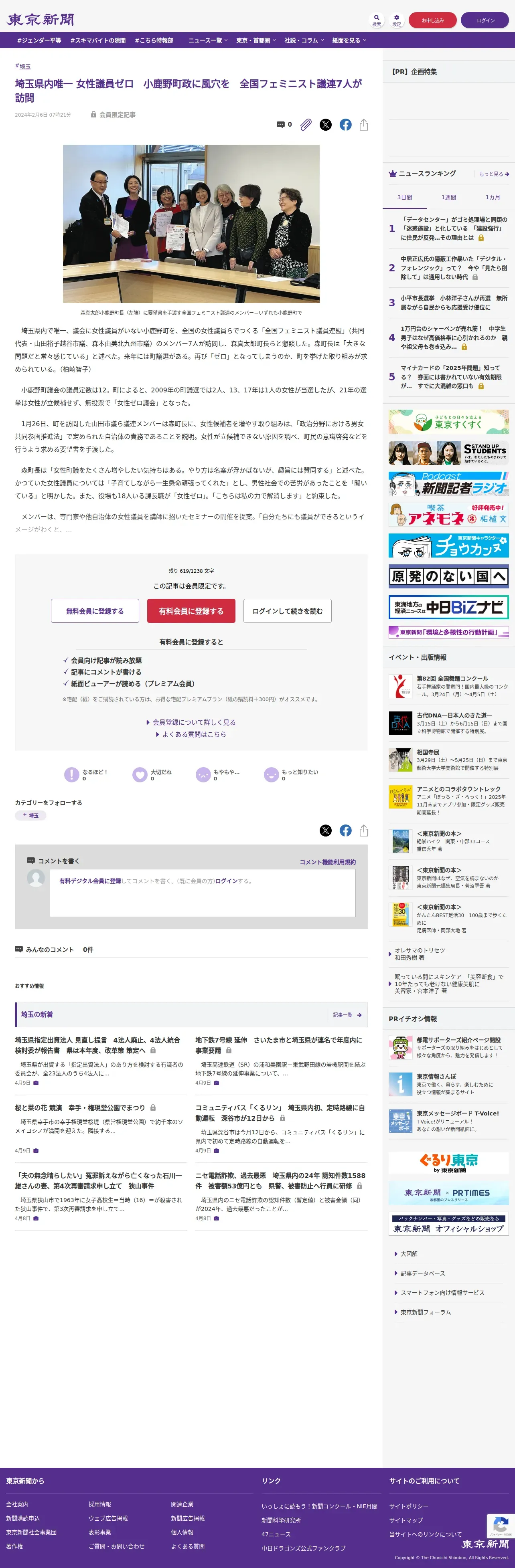Click the お申し込み button
This screenshot has width=515, height=1568.
coord(433,20)
